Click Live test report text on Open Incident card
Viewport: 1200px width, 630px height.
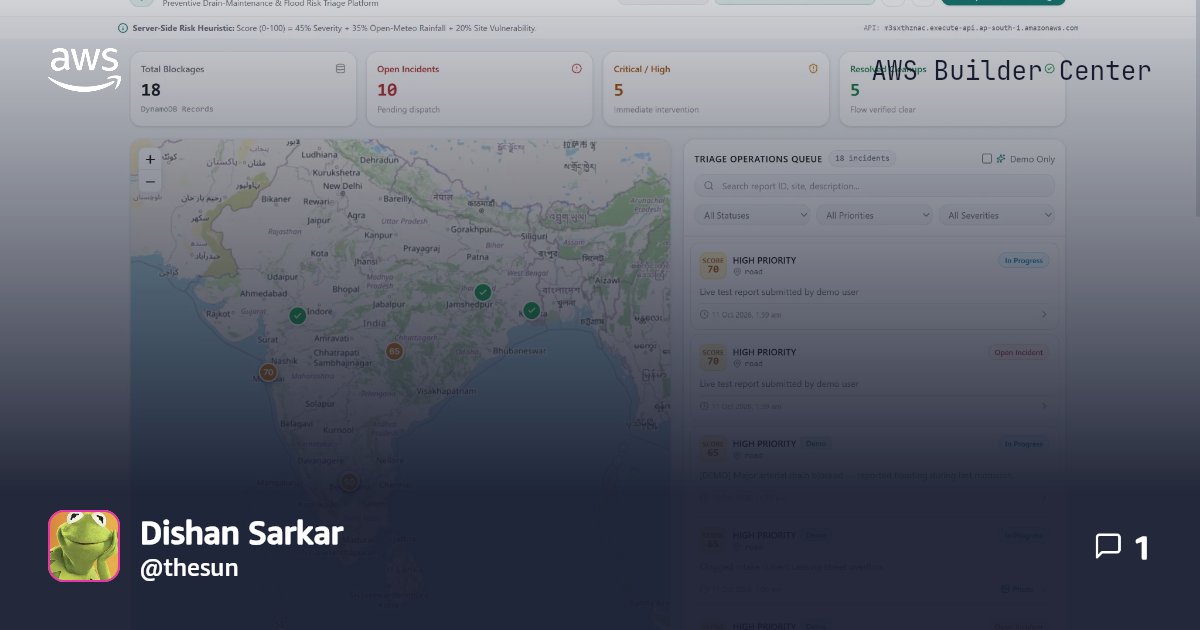779,384
